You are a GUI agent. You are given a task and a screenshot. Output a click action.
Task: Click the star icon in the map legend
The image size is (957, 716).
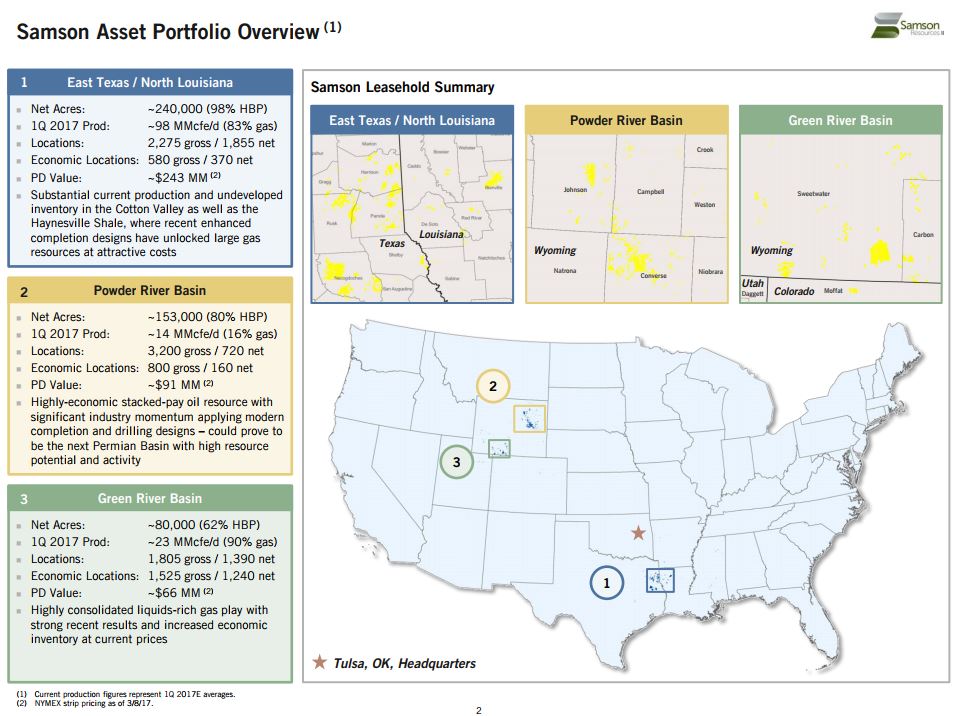click(x=320, y=663)
